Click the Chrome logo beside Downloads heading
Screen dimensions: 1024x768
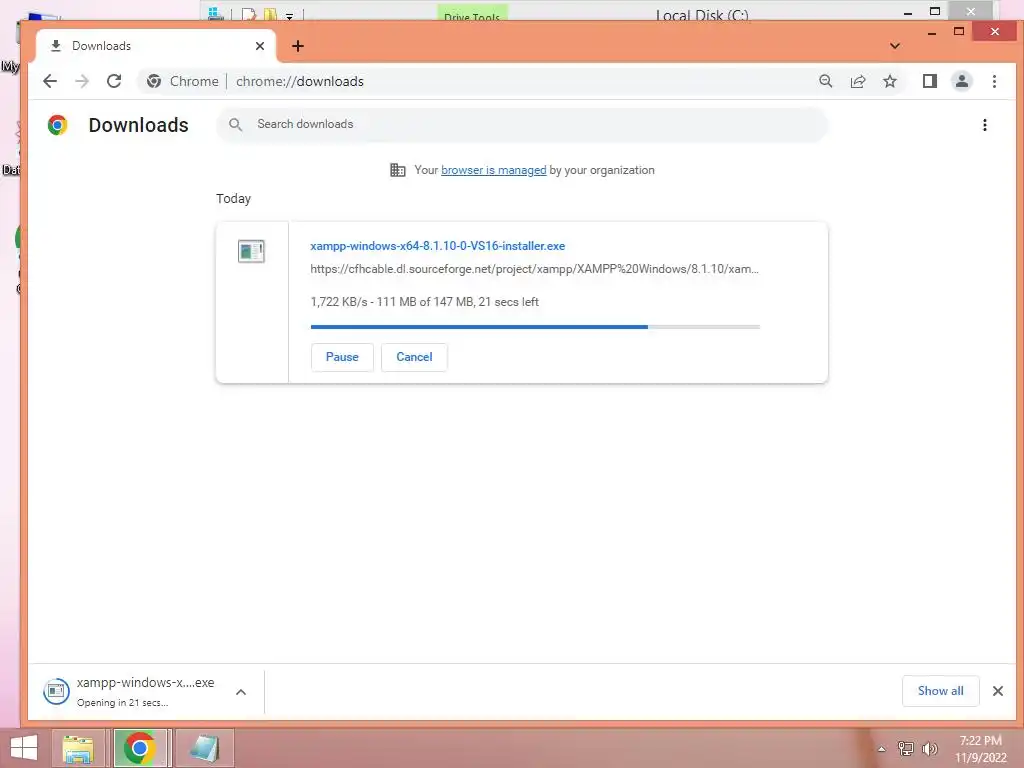[x=57, y=125]
